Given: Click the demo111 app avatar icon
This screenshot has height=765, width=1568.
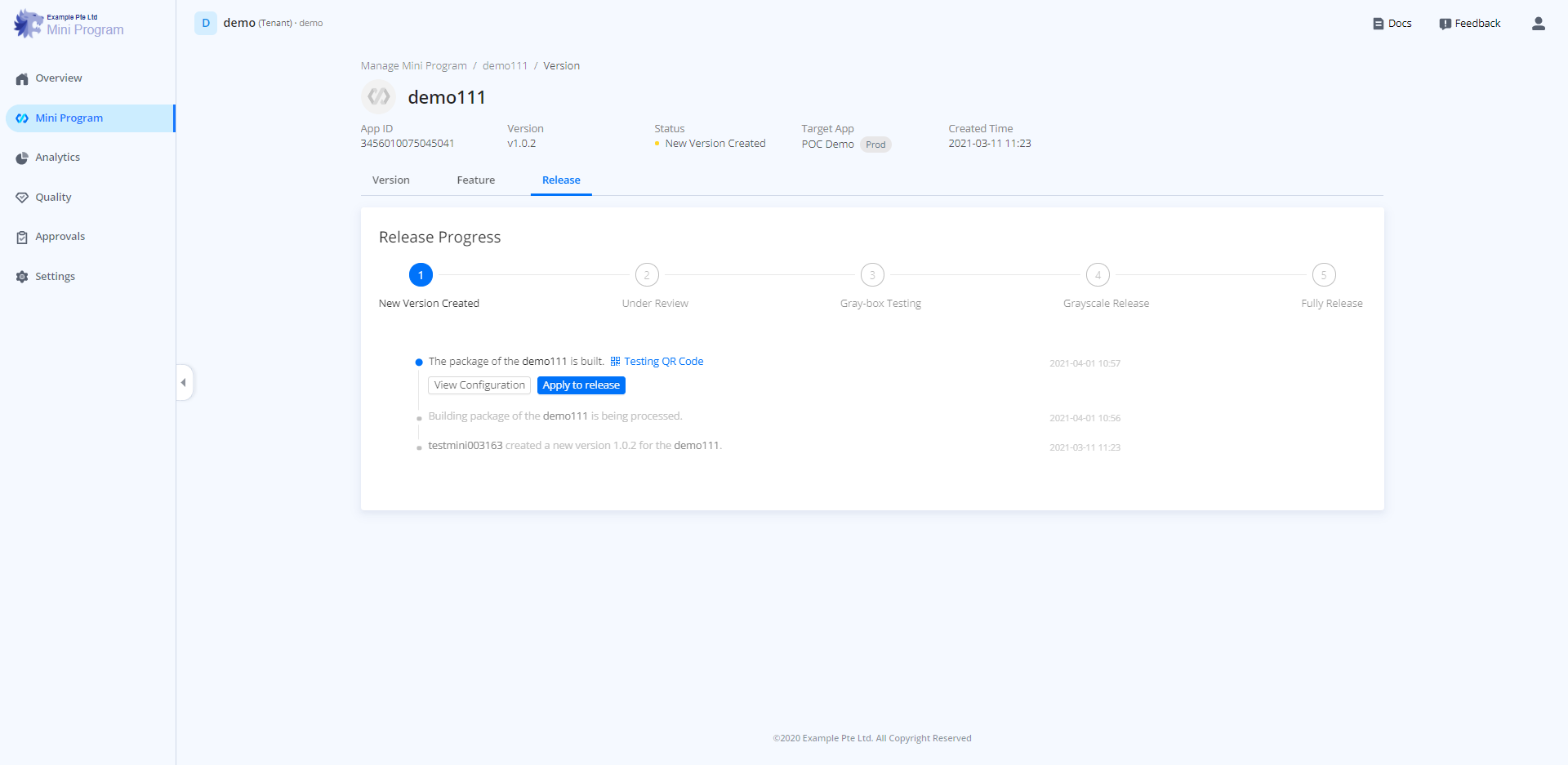Looking at the screenshot, I should (x=378, y=97).
